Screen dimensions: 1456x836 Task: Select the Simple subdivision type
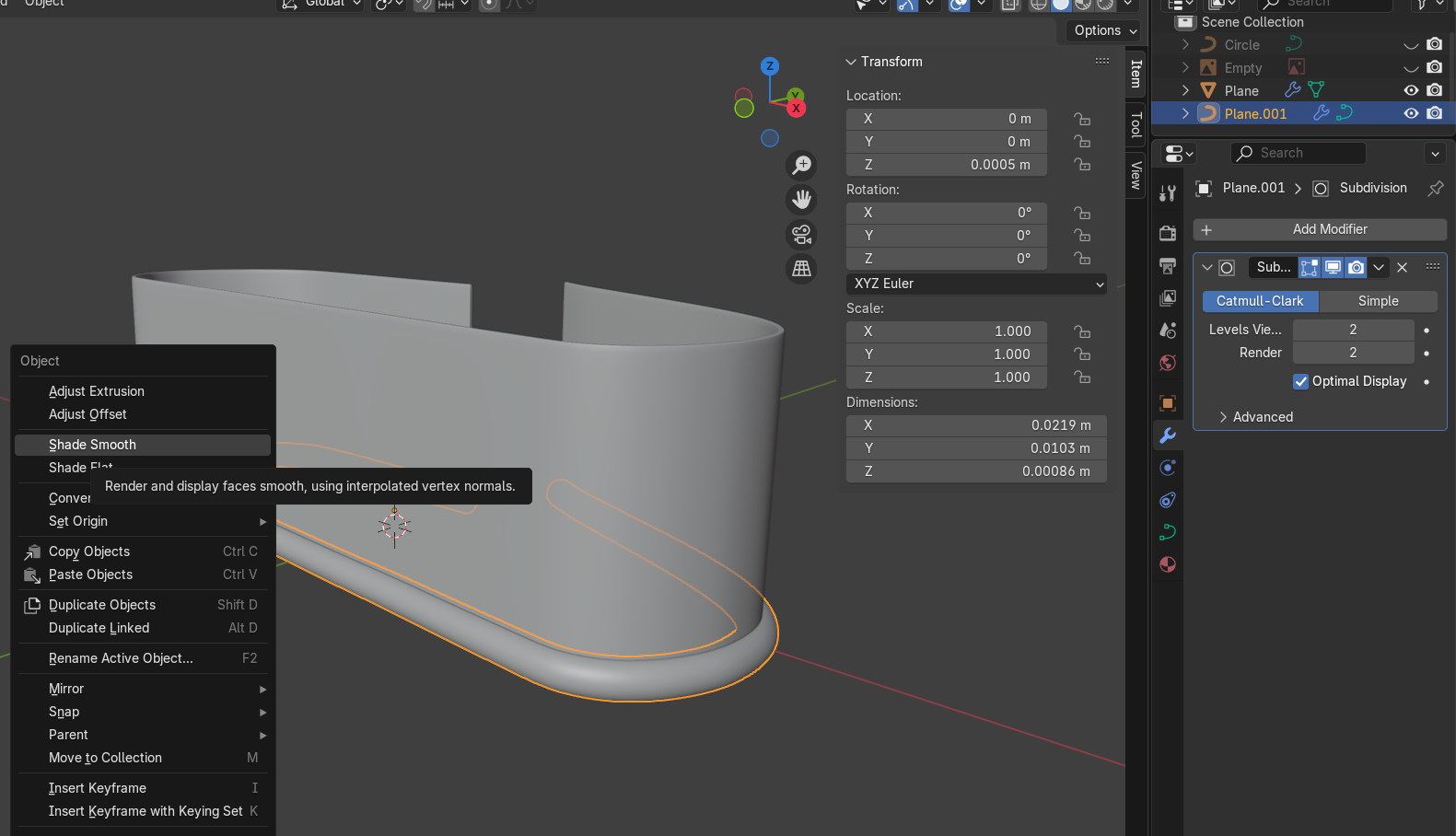coord(1378,301)
